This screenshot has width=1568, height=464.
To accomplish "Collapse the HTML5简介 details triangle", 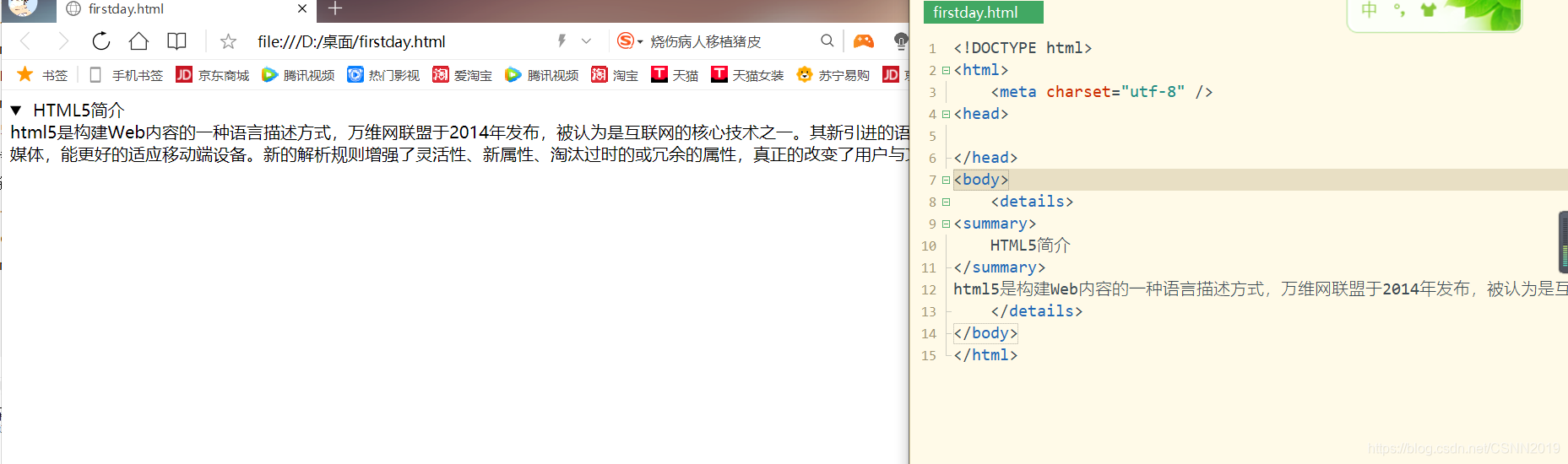I will (16, 111).
